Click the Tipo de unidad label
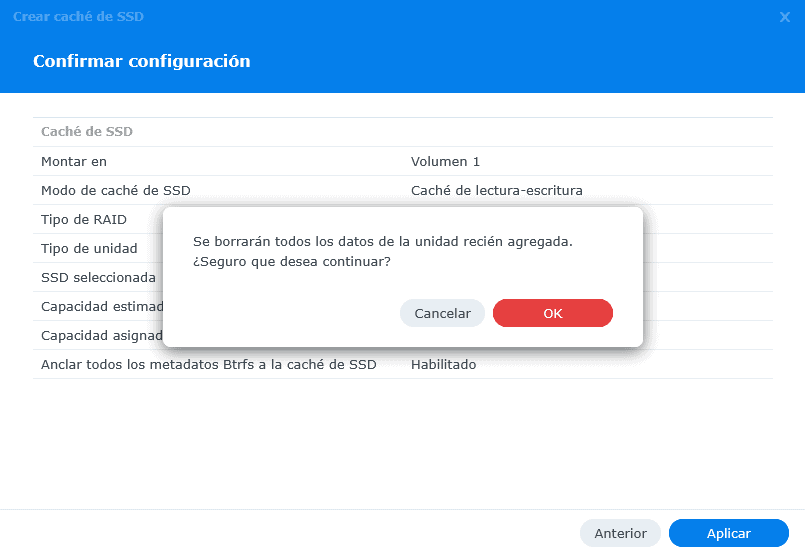805x555 pixels. pos(89,248)
